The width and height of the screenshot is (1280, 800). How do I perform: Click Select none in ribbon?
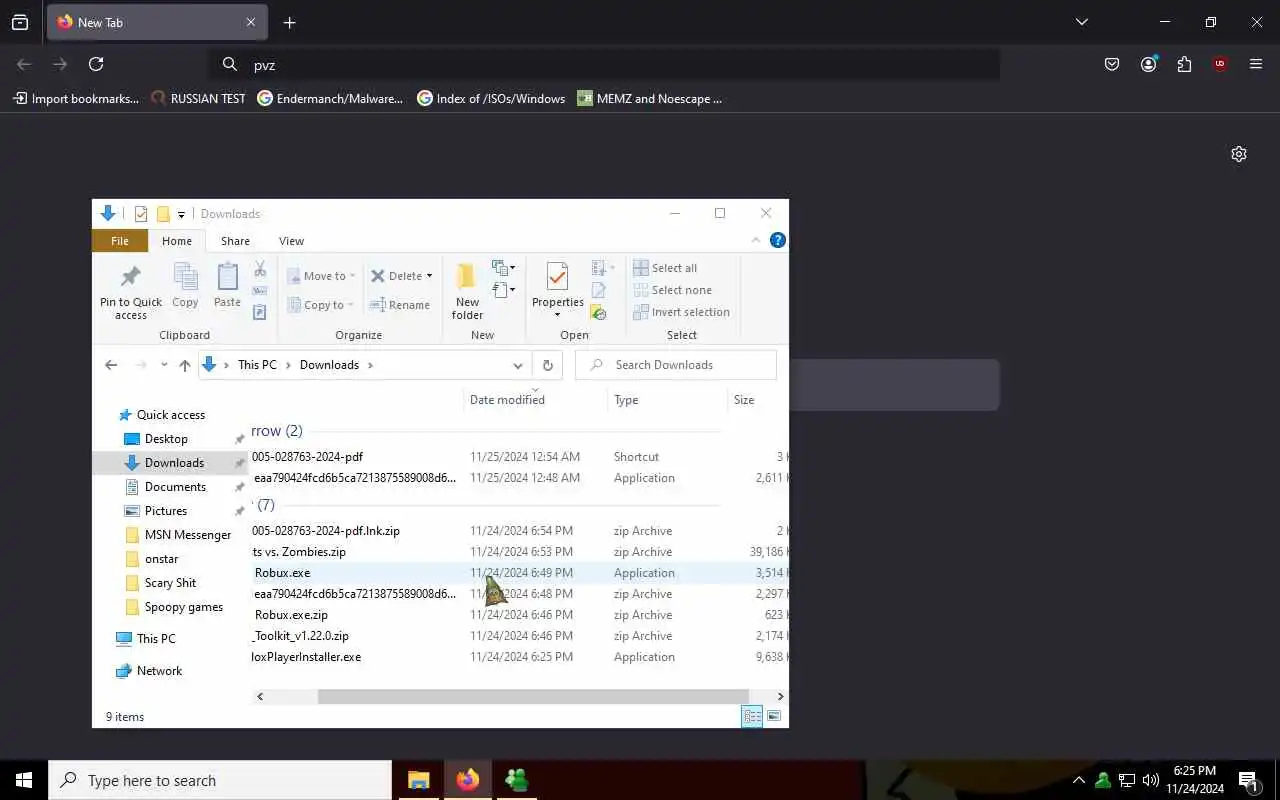(x=672, y=290)
